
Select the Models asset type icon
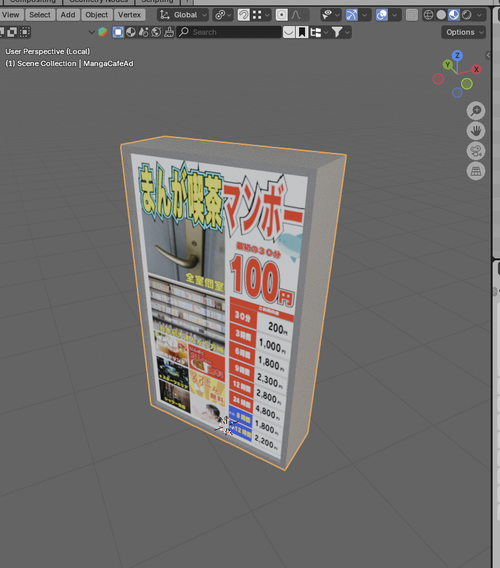[x=118, y=32]
